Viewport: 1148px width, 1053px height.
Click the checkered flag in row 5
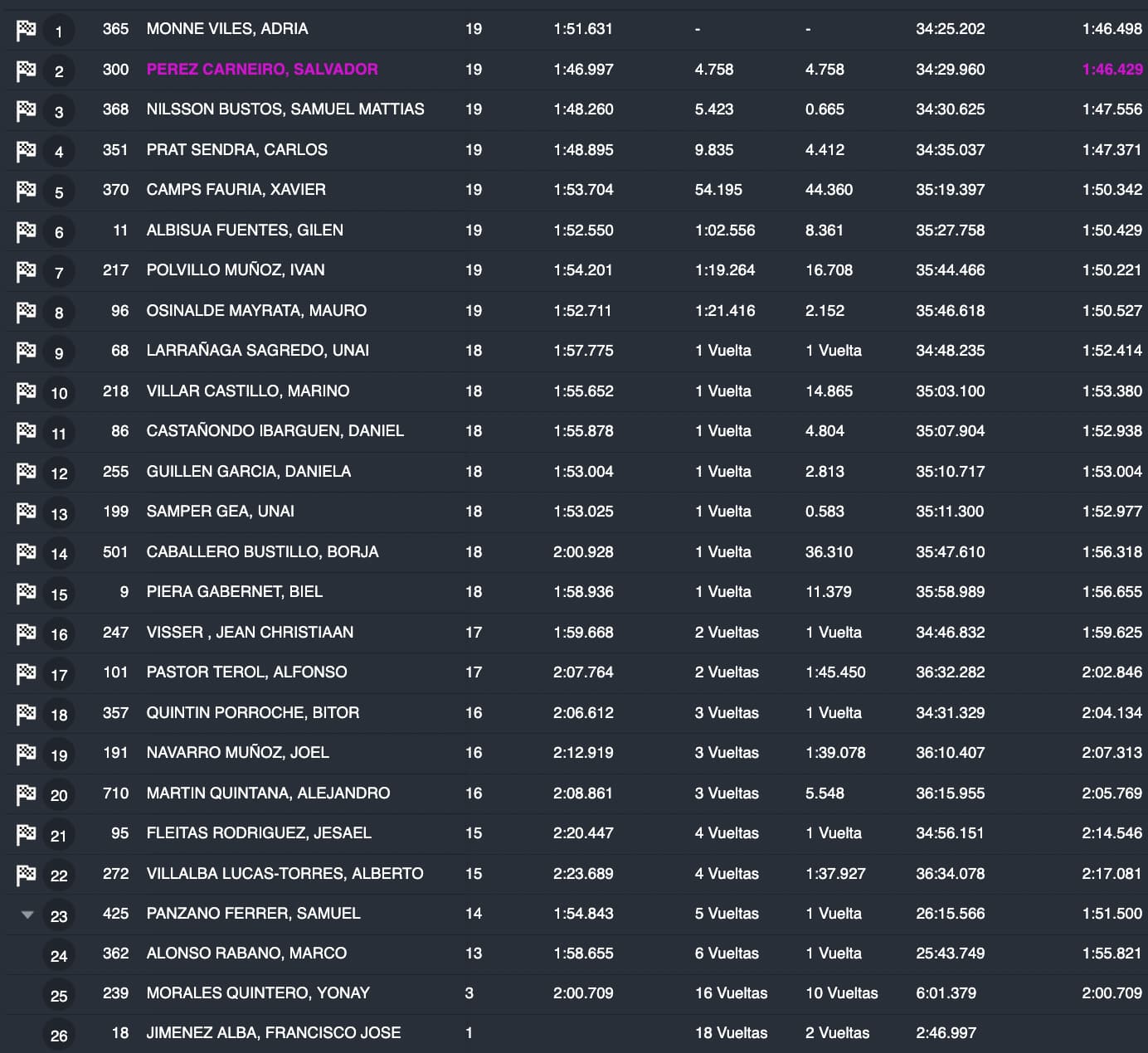click(x=26, y=192)
